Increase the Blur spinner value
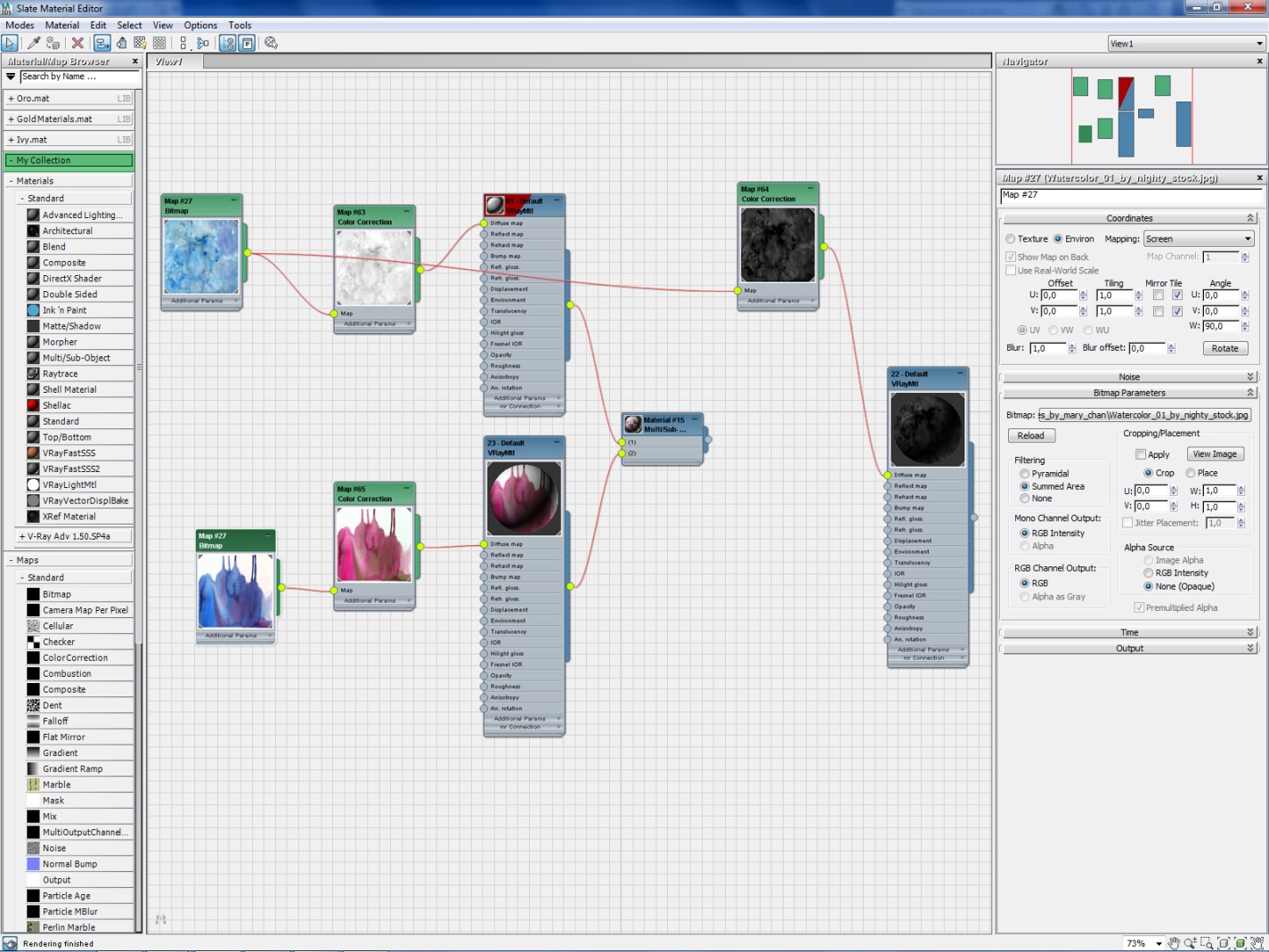The image size is (1269, 952). coord(1072,346)
